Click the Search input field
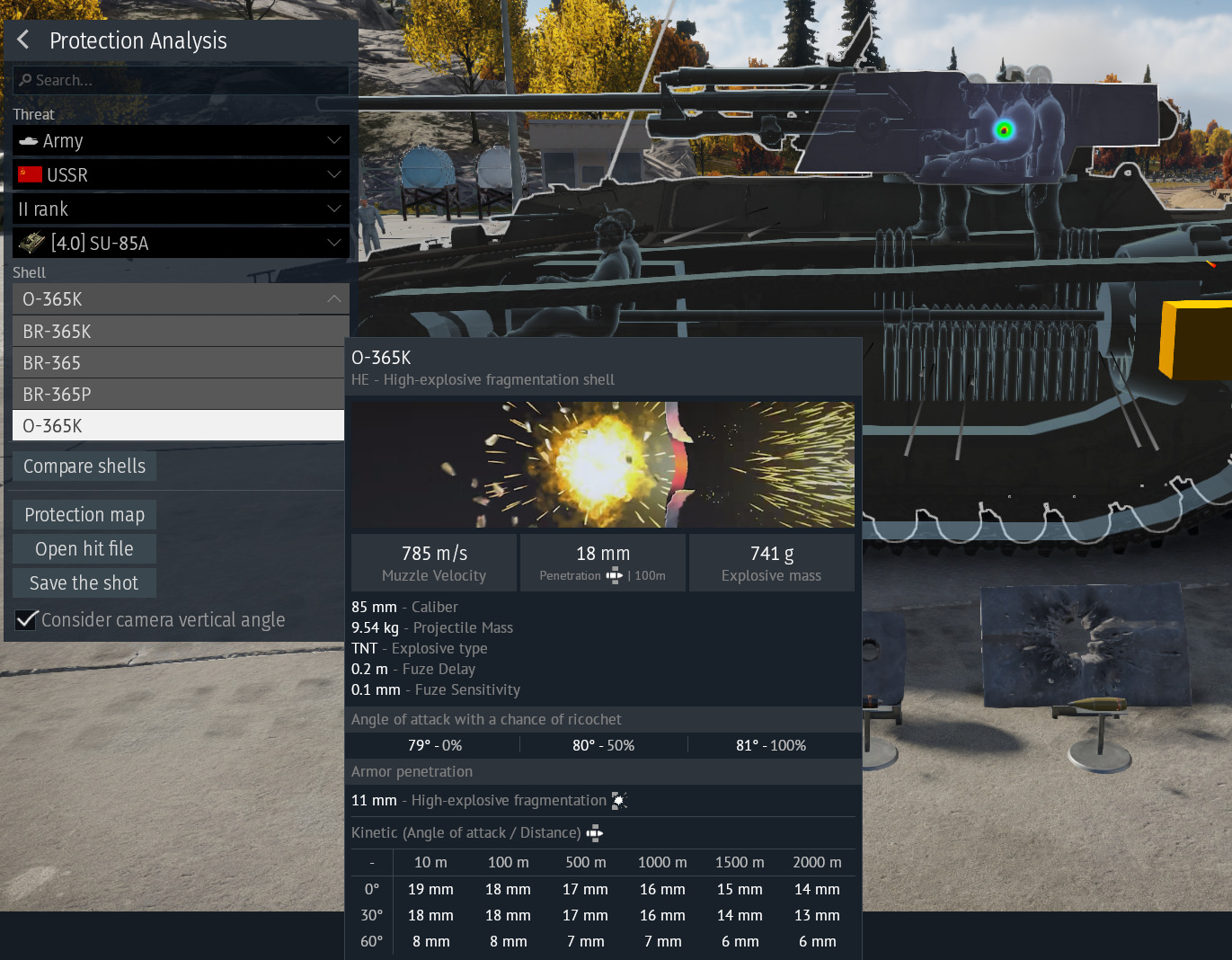Image resolution: width=1232 pixels, height=960 pixels. tap(181, 80)
